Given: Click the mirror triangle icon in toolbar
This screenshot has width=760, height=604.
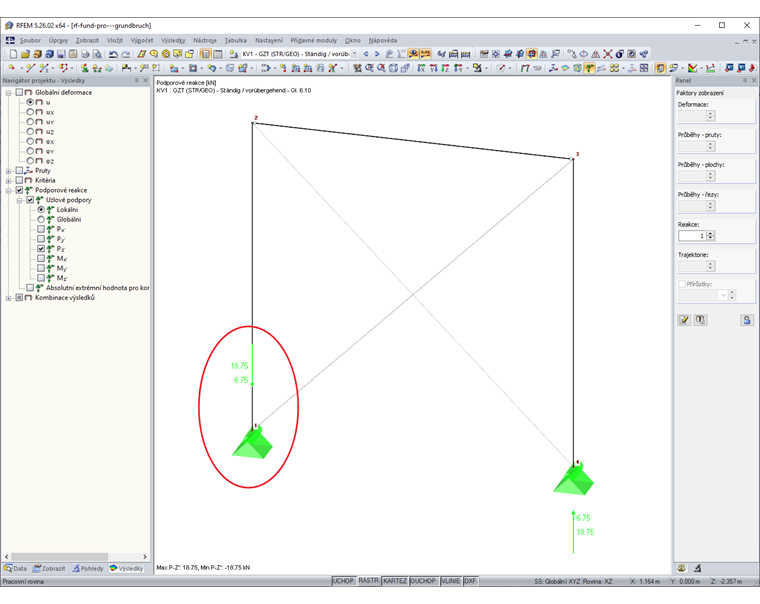Looking at the screenshot, I should (596, 54).
